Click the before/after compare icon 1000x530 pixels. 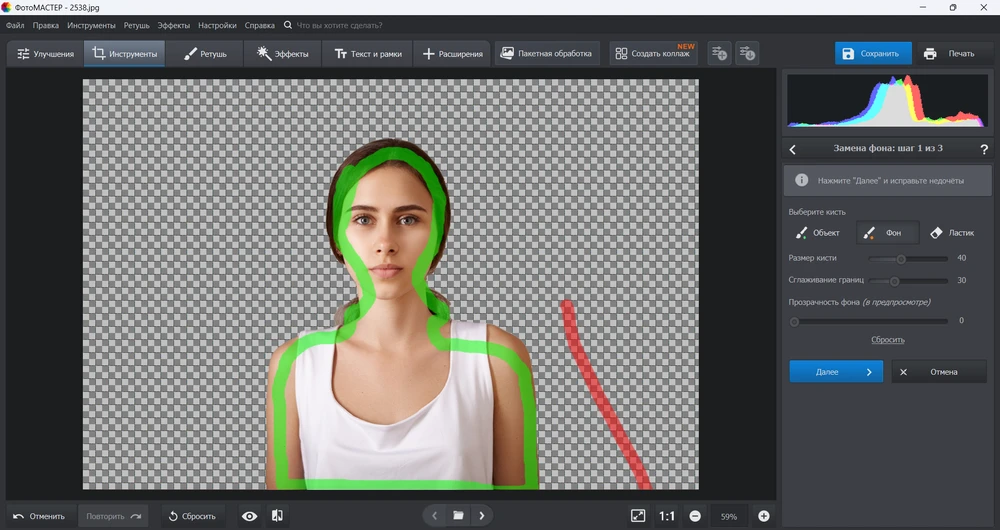277,516
